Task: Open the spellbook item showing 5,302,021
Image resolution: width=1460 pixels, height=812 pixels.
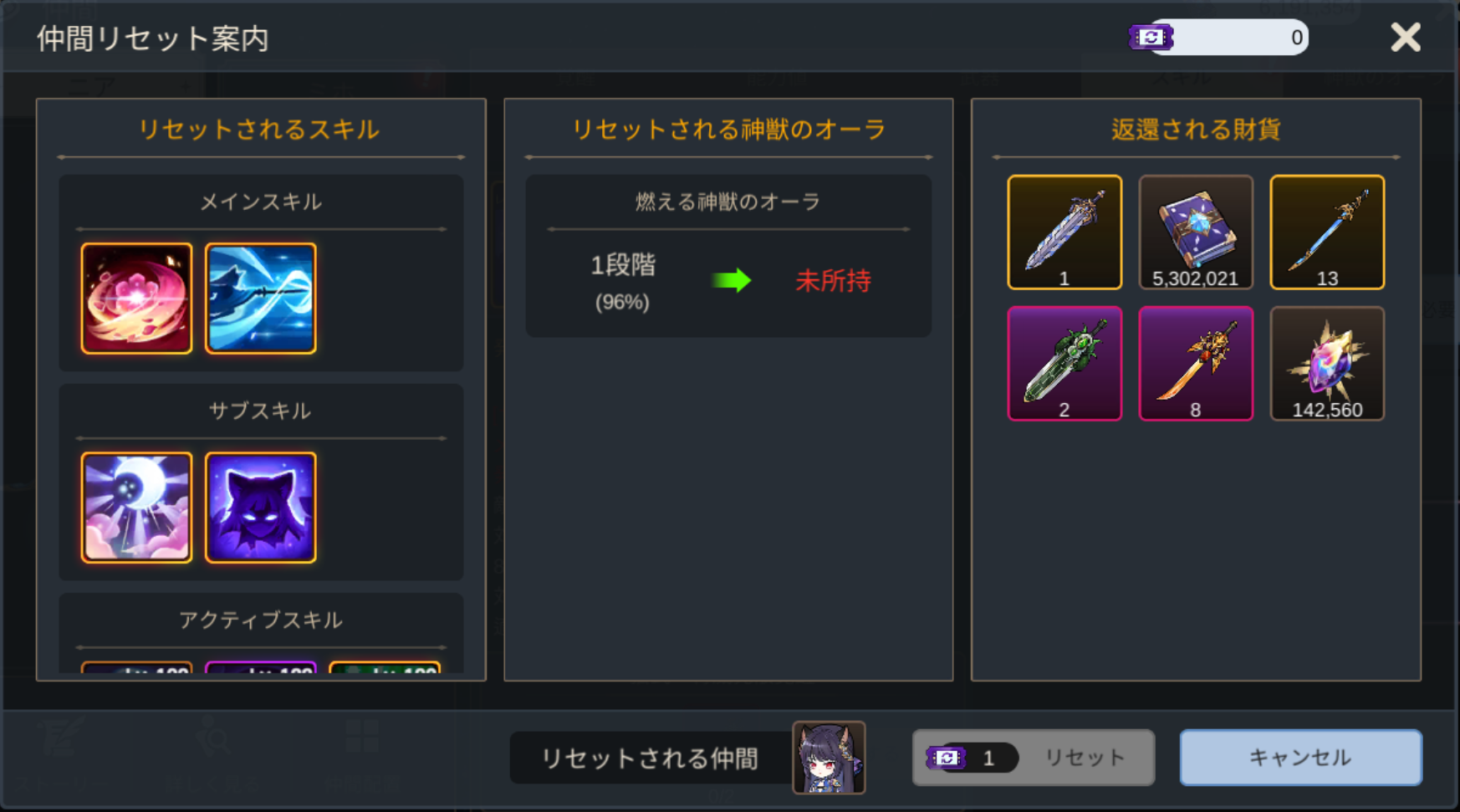Action: (x=1196, y=232)
